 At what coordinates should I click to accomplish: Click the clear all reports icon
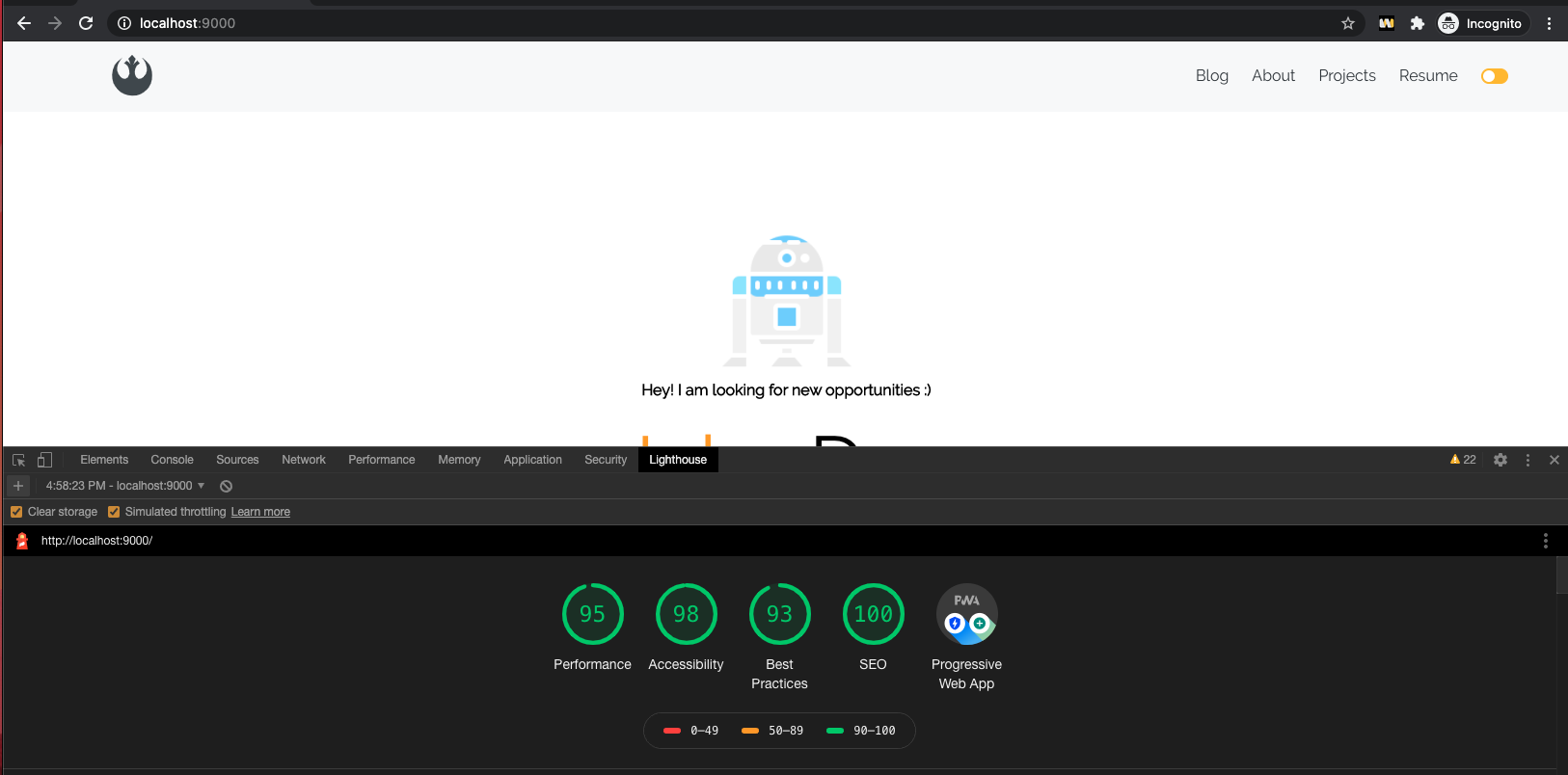[226, 486]
